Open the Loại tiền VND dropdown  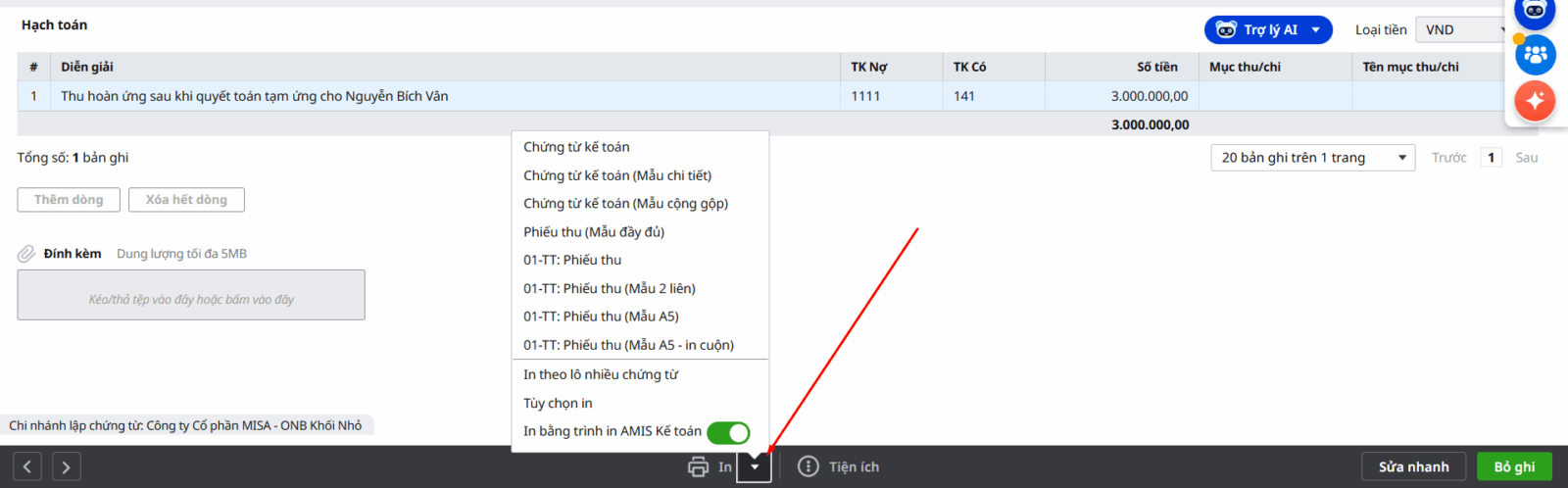point(1463,30)
